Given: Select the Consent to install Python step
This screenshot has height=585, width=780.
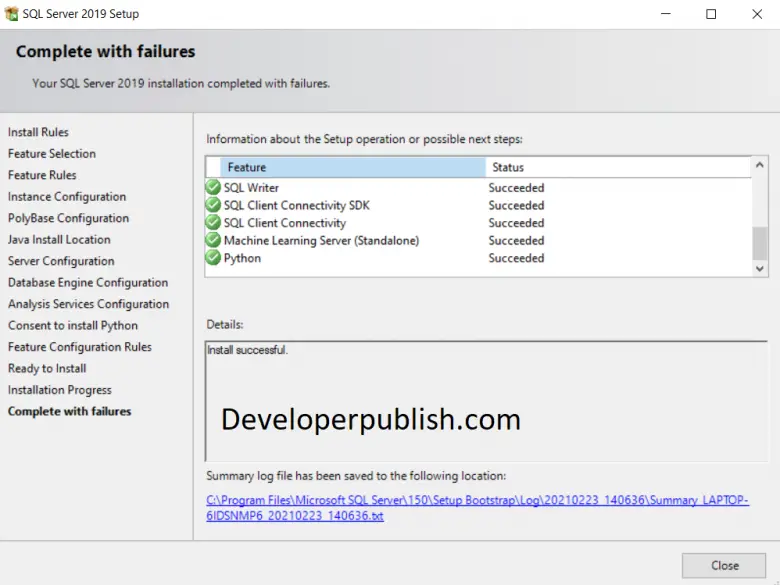Looking at the screenshot, I should pos(73,325).
